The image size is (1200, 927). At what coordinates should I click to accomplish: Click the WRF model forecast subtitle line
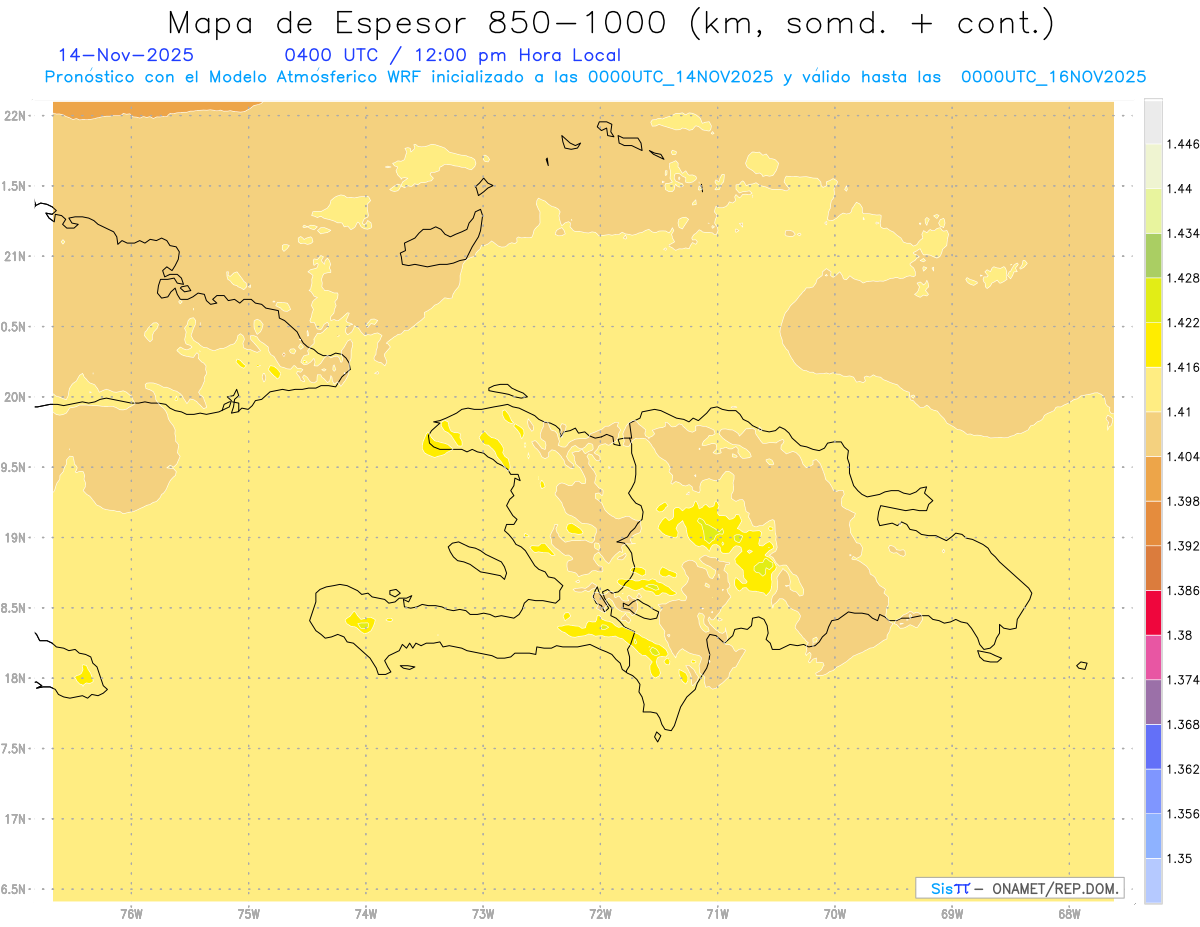point(595,76)
